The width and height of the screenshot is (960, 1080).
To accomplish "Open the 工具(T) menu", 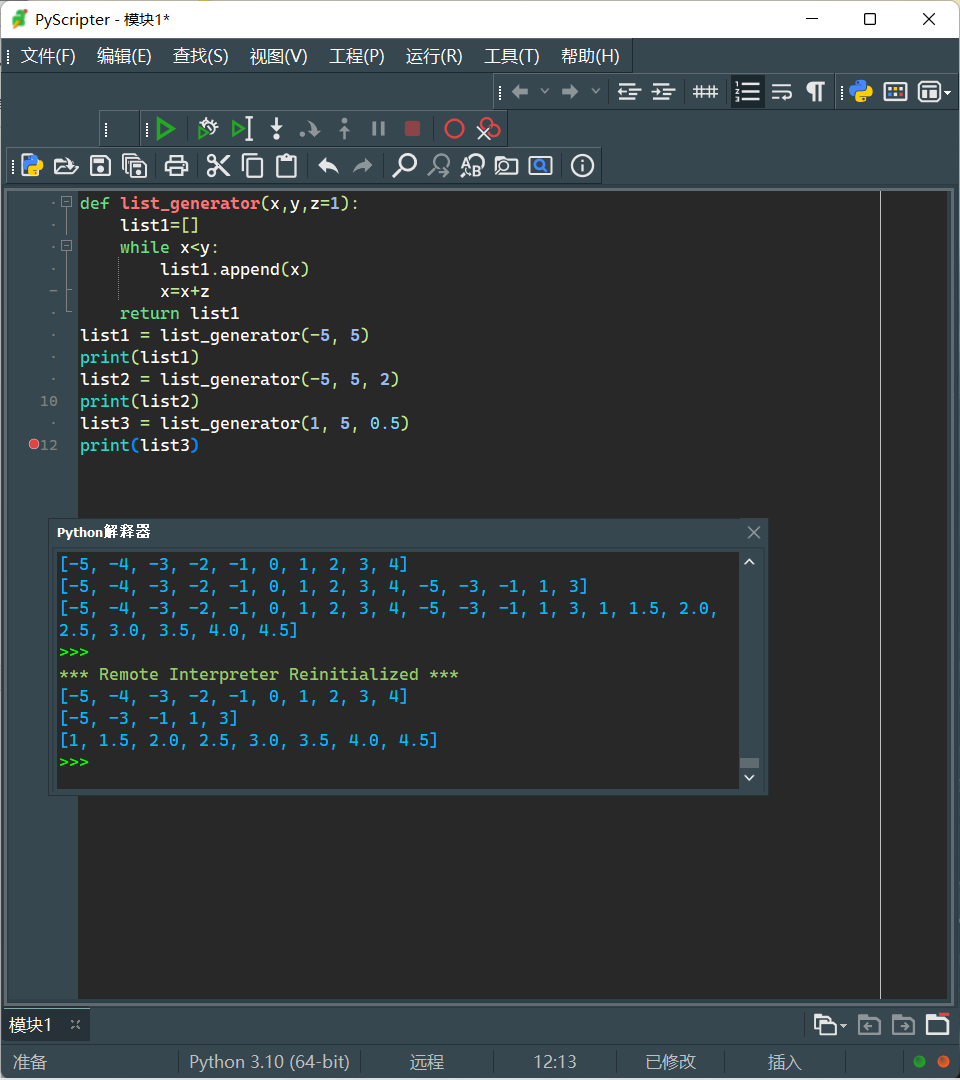I will coord(511,57).
